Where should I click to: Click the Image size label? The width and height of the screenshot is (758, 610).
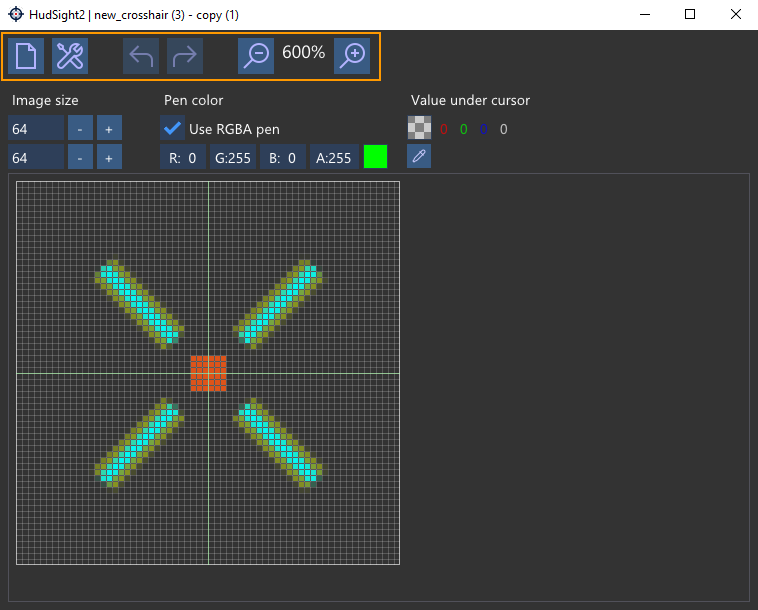point(45,100)
